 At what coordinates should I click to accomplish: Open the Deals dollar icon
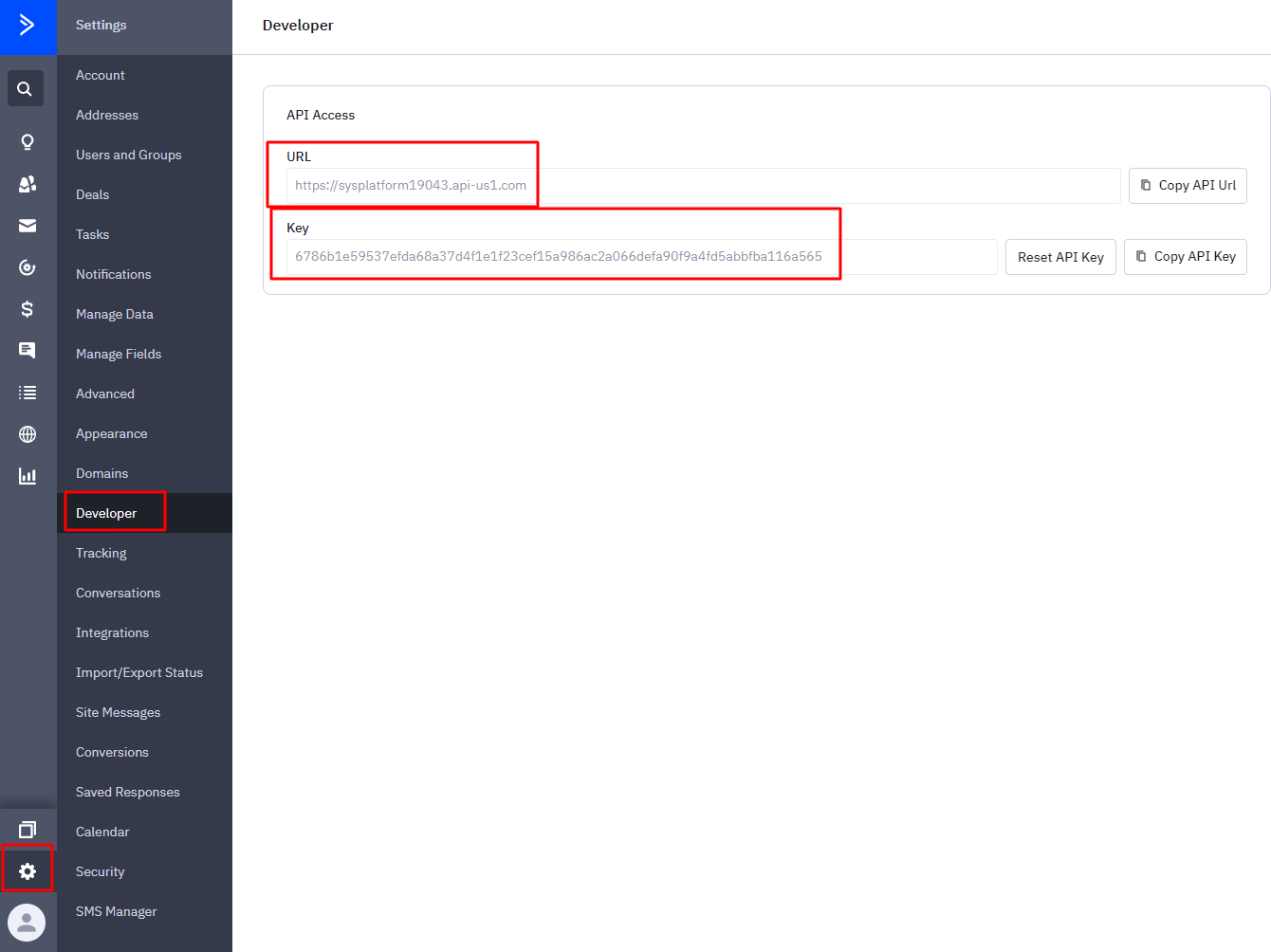(28, 309)
